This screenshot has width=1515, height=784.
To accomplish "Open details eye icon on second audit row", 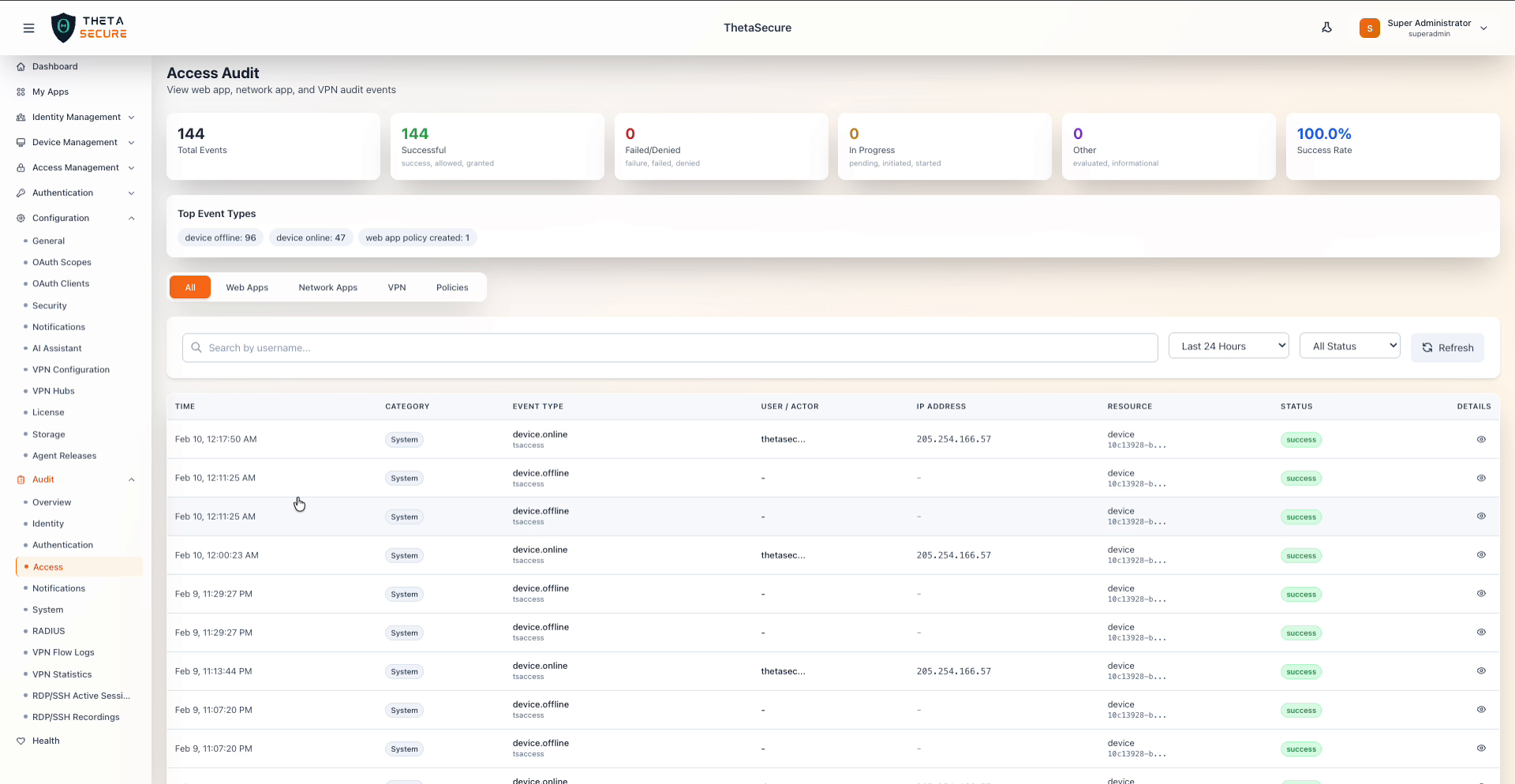I will tap(1481, 478).
